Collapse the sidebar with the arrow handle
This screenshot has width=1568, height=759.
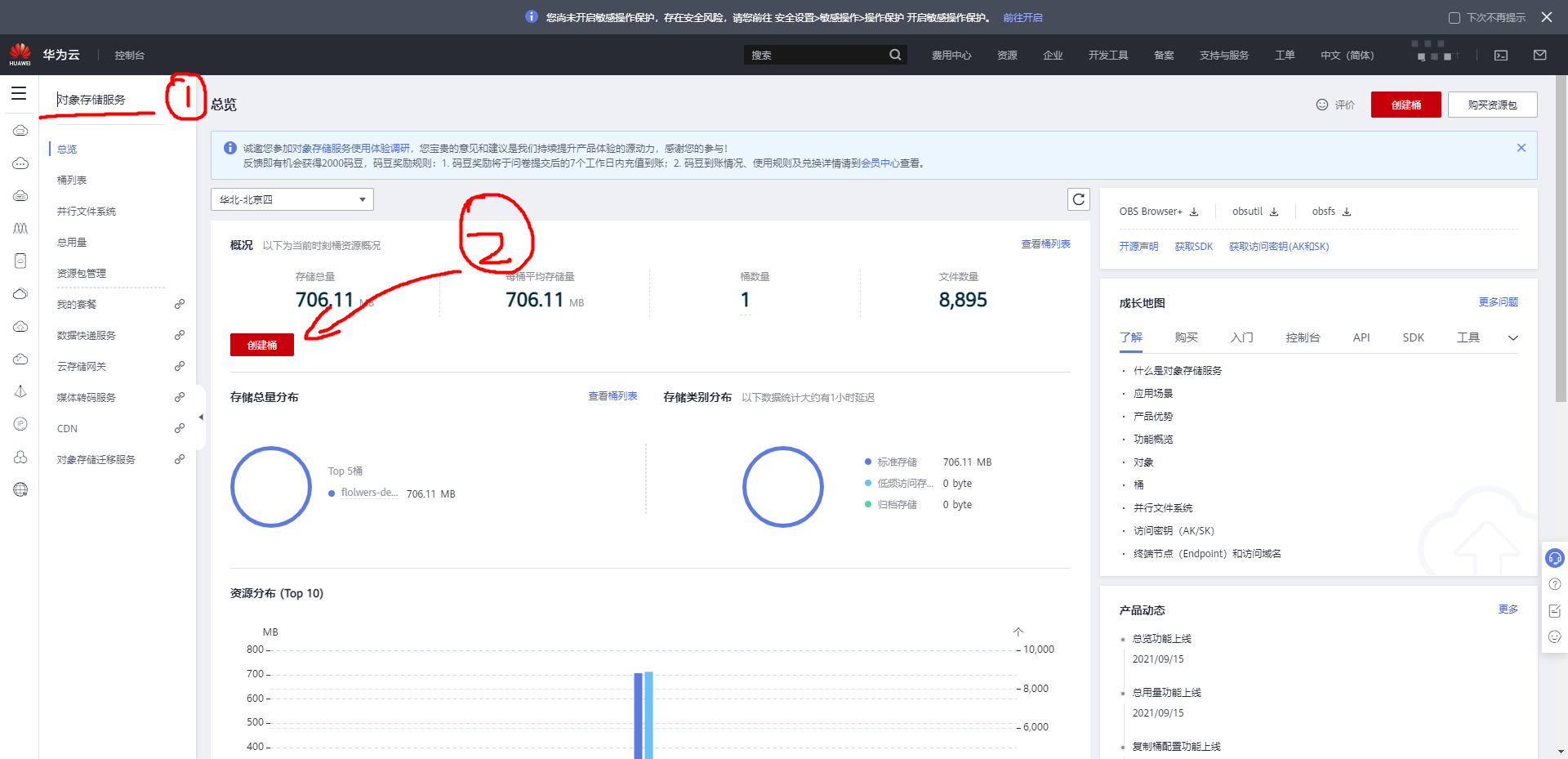[201, 417]
